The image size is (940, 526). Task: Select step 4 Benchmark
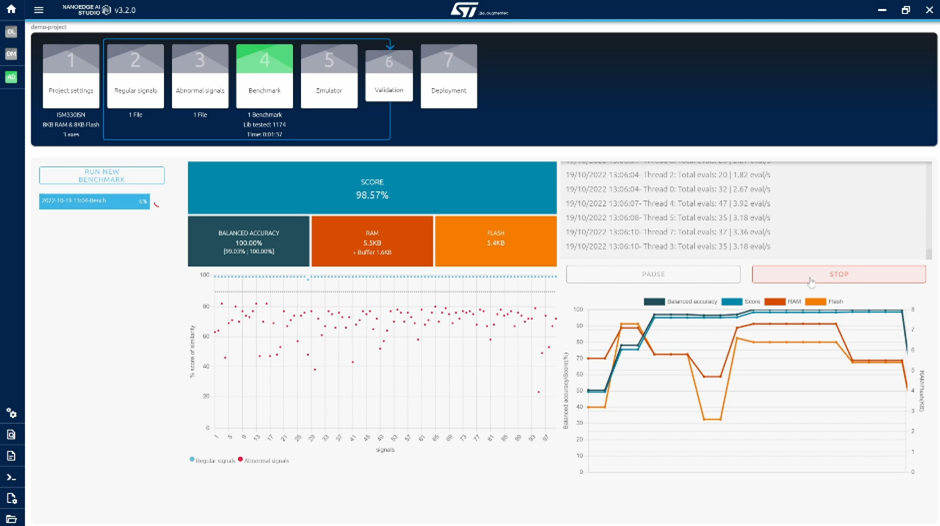click(x=264, y=76)
